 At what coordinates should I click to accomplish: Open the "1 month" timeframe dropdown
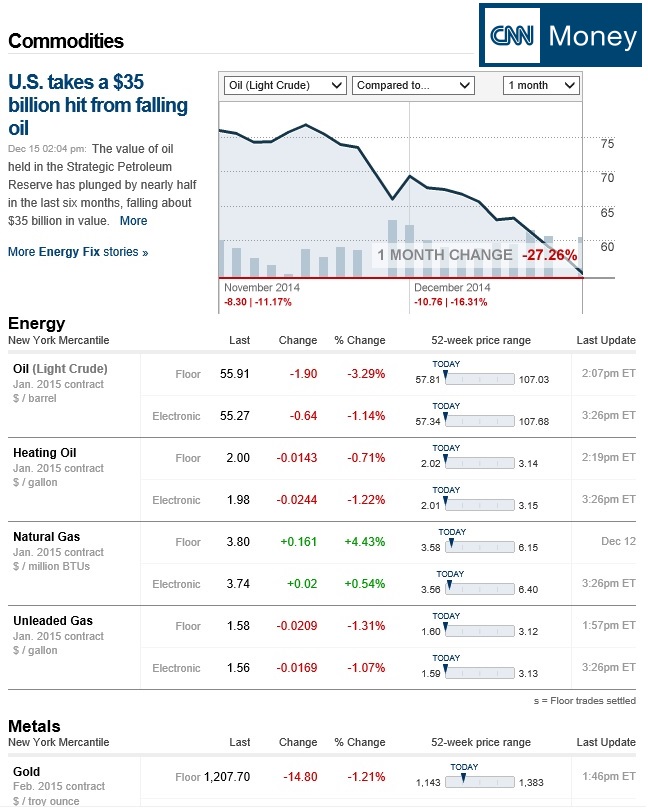pos(541,85)
